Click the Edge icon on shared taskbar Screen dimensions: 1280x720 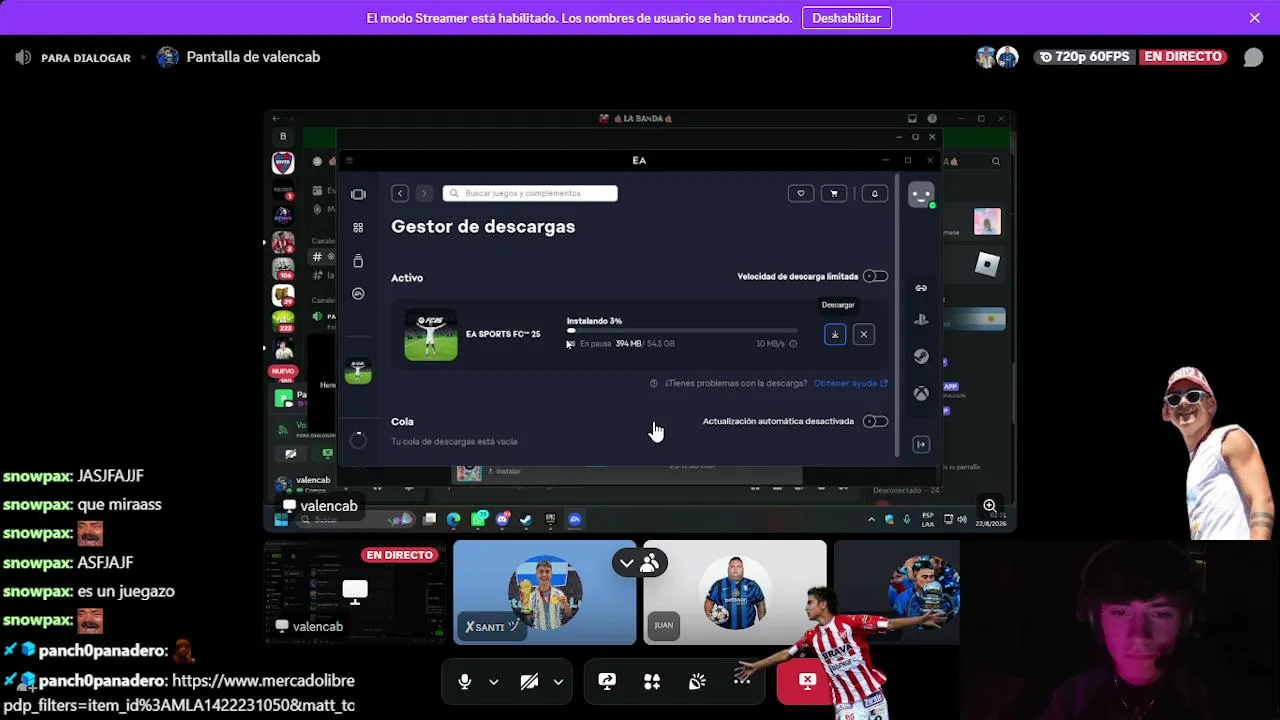(453, 519)
